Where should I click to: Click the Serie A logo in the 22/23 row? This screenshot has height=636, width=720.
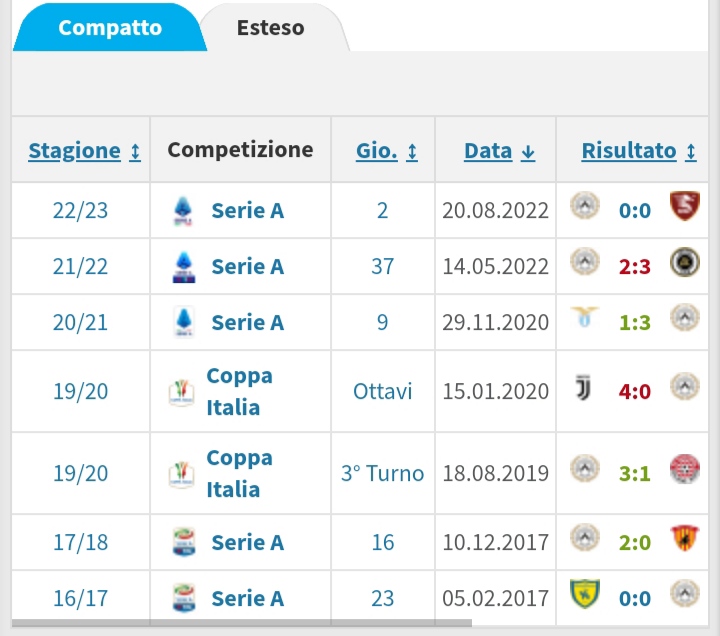pos(183,210)
